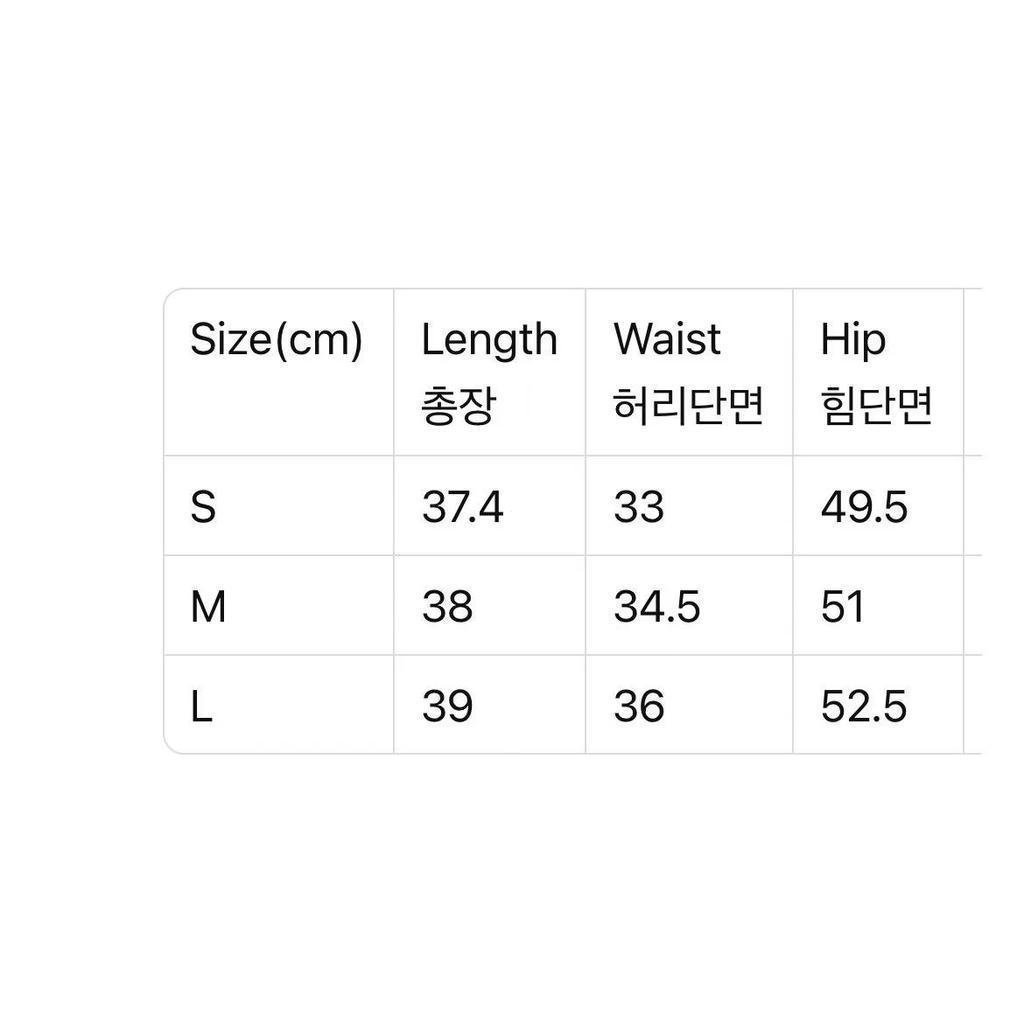Click the cut-off column right of Hip header
The image size is (1024, 1024).
point(973,372)
